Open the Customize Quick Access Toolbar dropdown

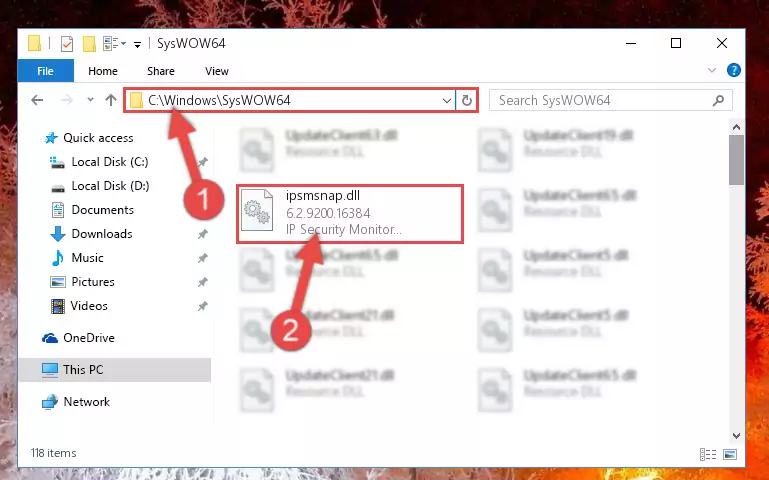[x=137, y=45]
